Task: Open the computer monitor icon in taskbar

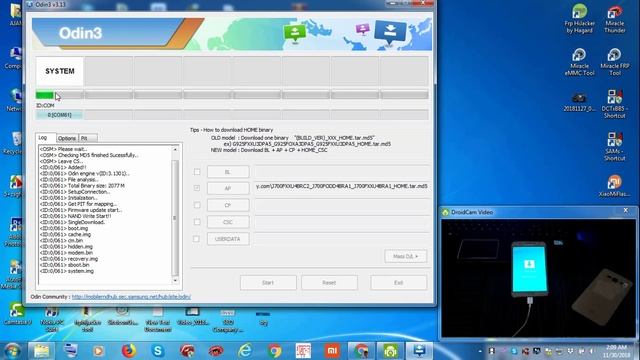Action: [71, 351]
